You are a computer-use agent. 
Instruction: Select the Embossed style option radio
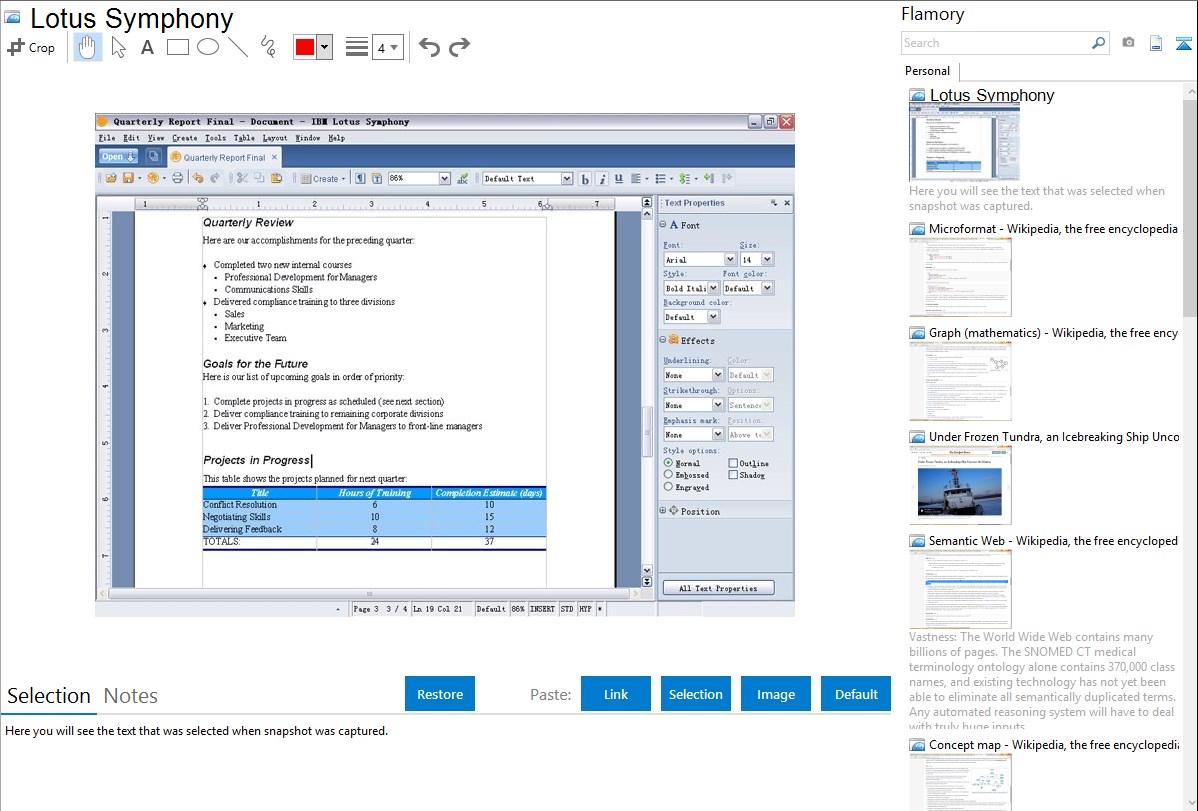669,475
